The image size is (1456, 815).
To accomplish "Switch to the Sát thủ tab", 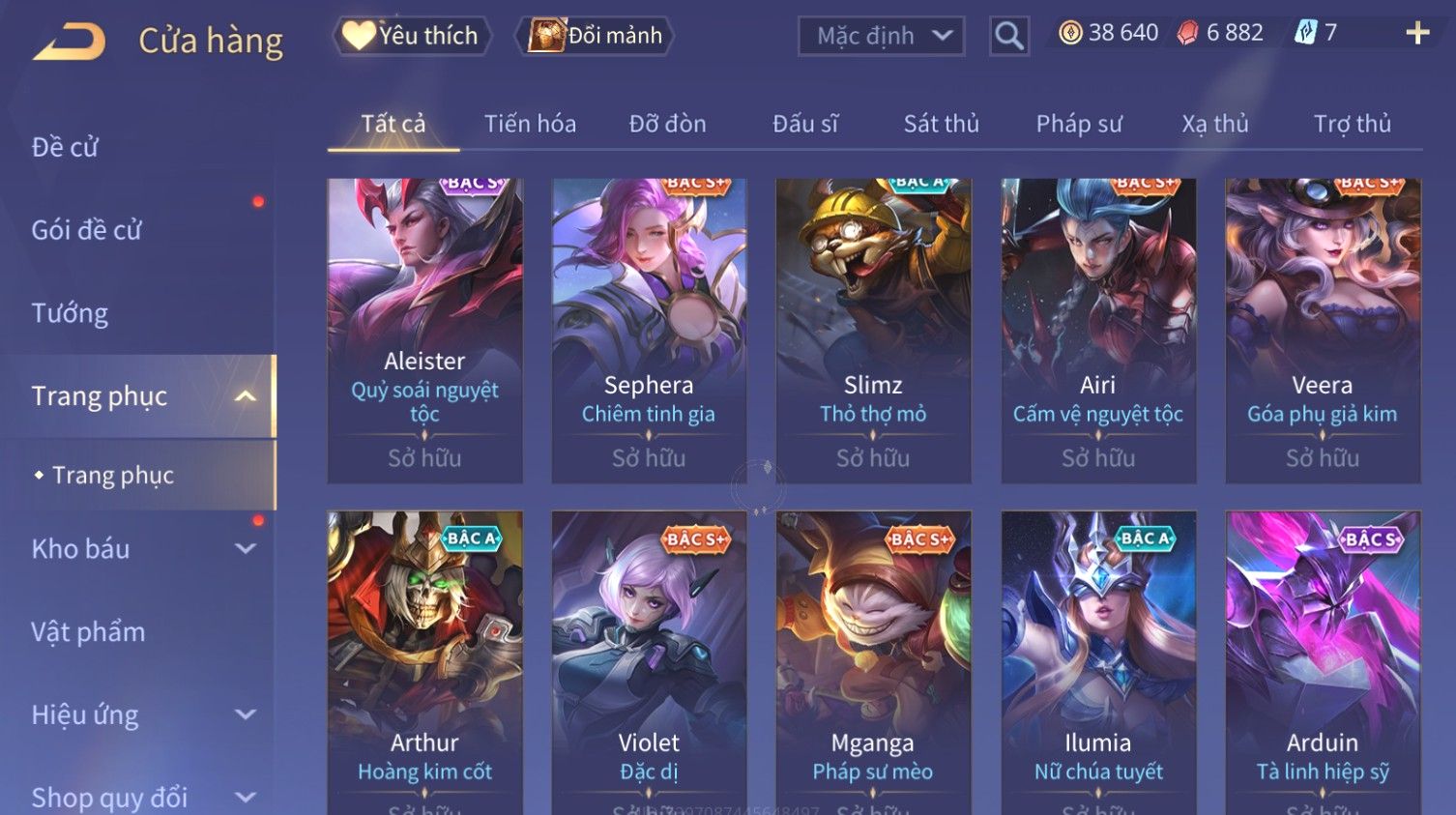I will [x=941, y=124].
